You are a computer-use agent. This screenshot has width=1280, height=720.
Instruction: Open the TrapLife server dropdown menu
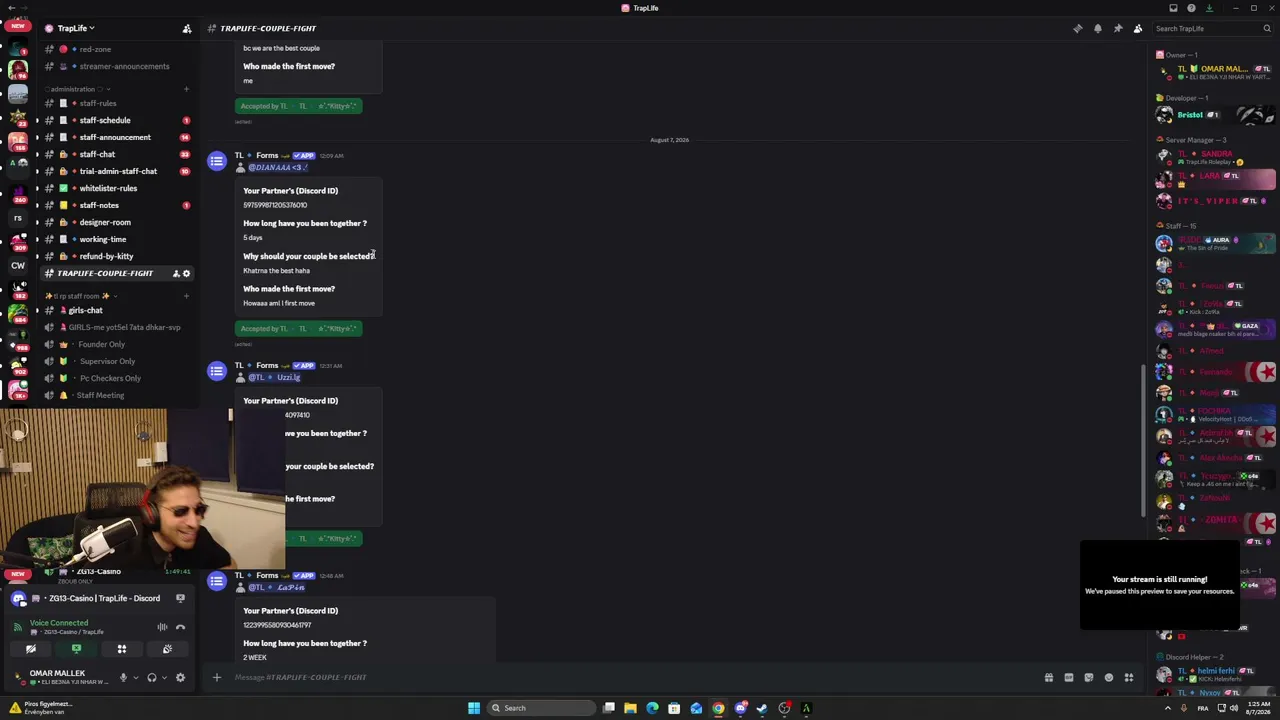77,28
